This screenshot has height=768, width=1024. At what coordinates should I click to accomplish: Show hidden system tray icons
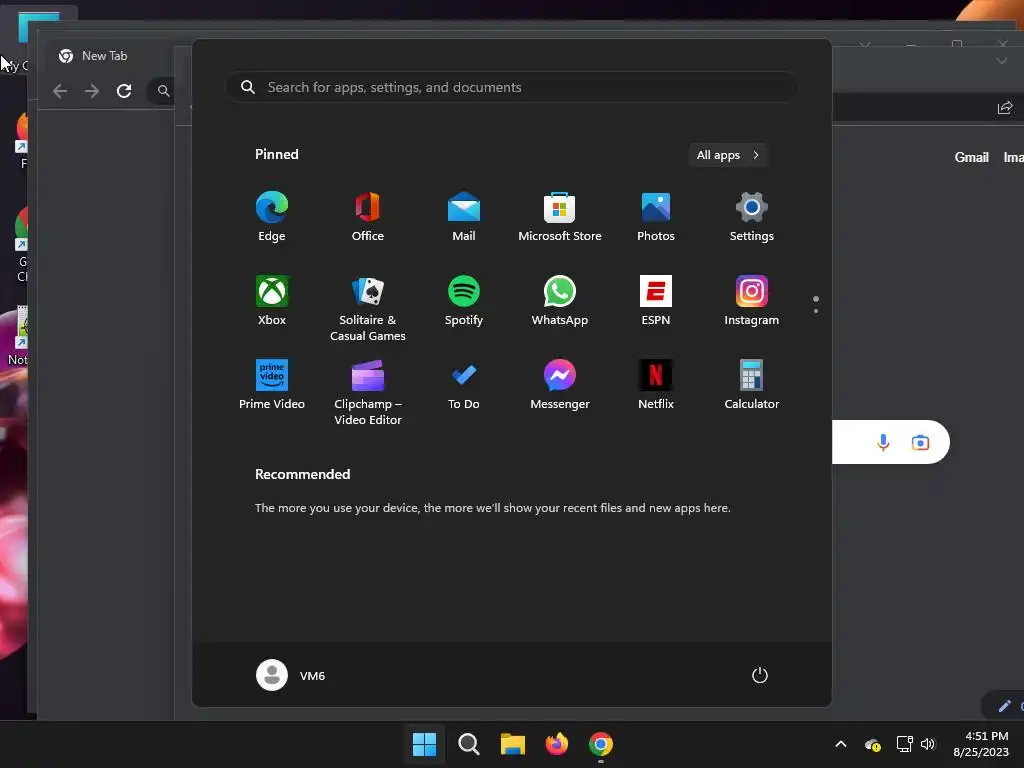pyautogui.click(x=841, y=744)
